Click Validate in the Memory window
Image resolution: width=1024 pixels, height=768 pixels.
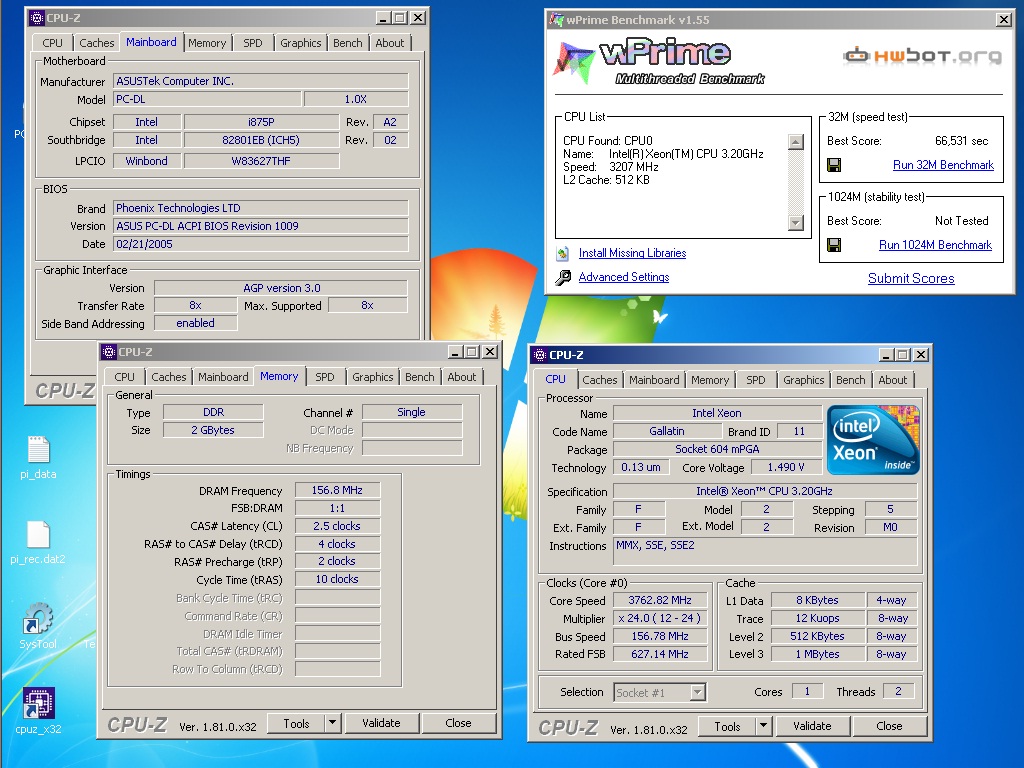381,723
